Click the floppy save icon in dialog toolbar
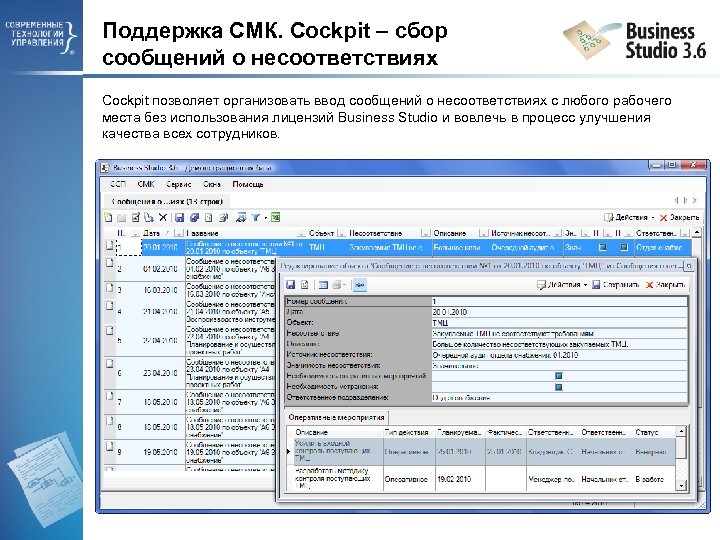 pos(291,285)
